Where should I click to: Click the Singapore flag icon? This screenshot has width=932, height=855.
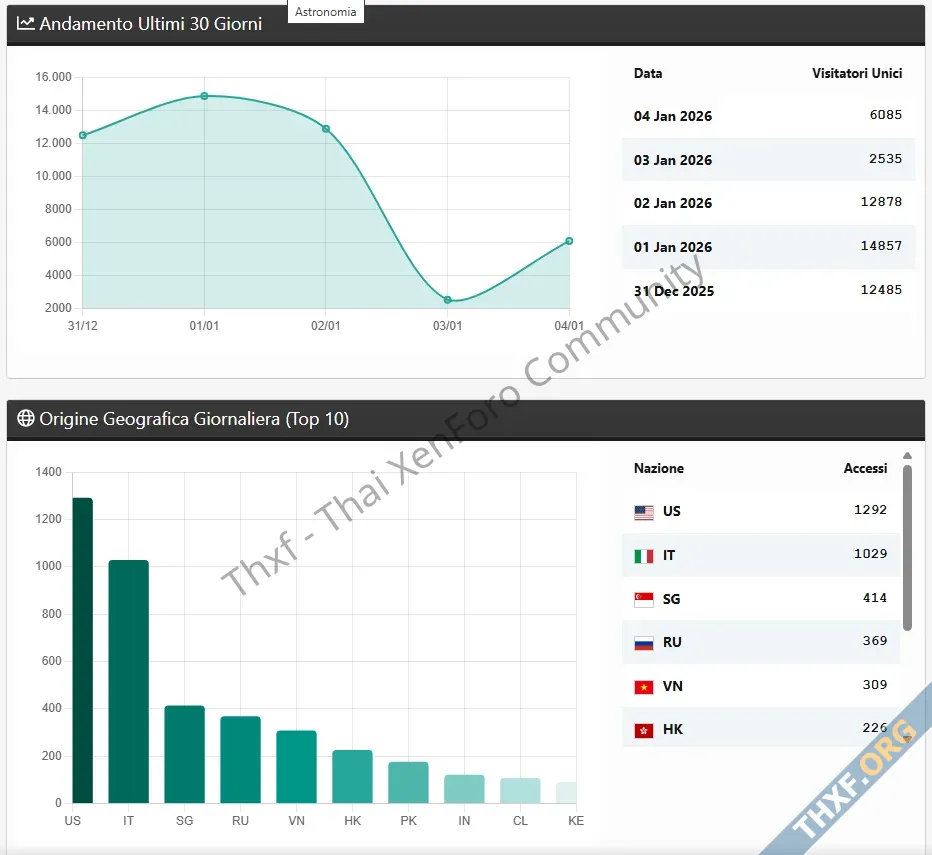[644, 599]
